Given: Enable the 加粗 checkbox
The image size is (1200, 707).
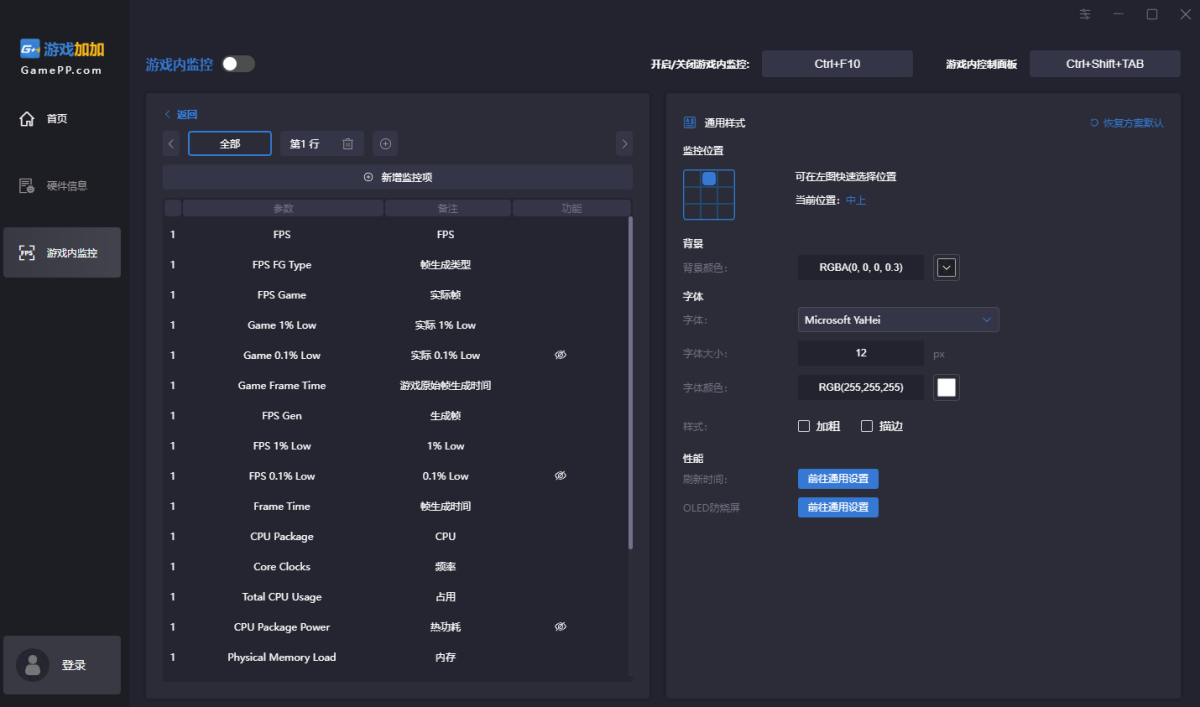Looking at the screenshot, I should [x=804, y=426].
